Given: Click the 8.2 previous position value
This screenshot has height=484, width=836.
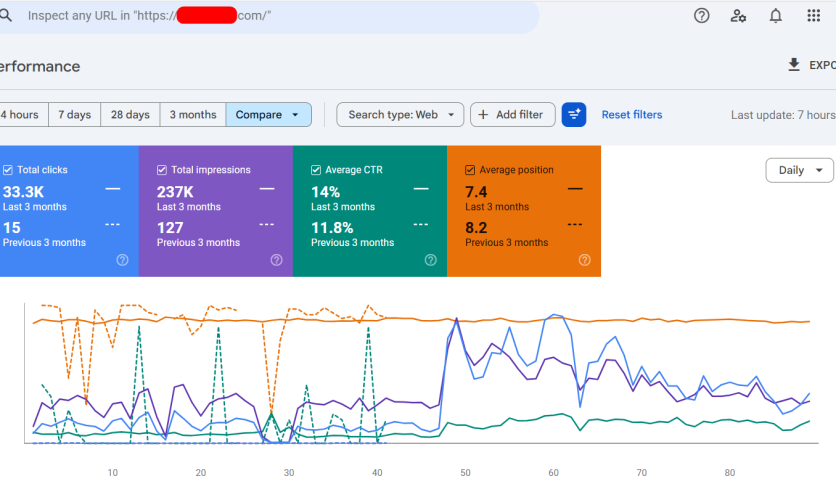Looking at the screenshot, I should (476, 228).
